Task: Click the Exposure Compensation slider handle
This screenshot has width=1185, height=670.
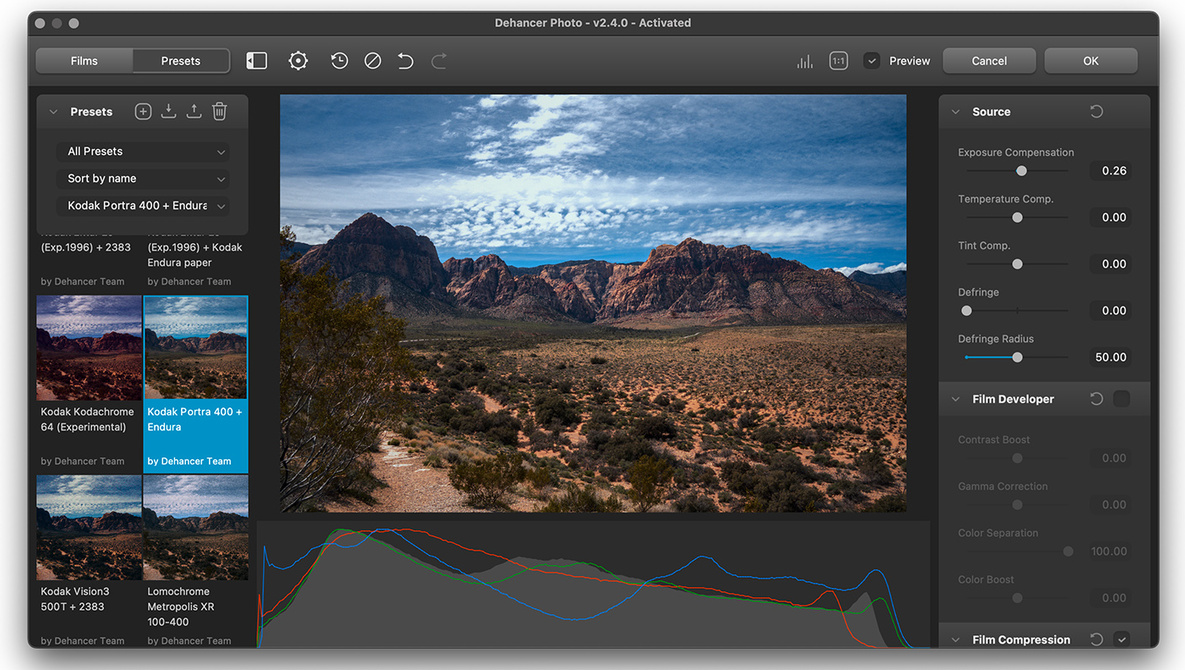Action: 1021,171
